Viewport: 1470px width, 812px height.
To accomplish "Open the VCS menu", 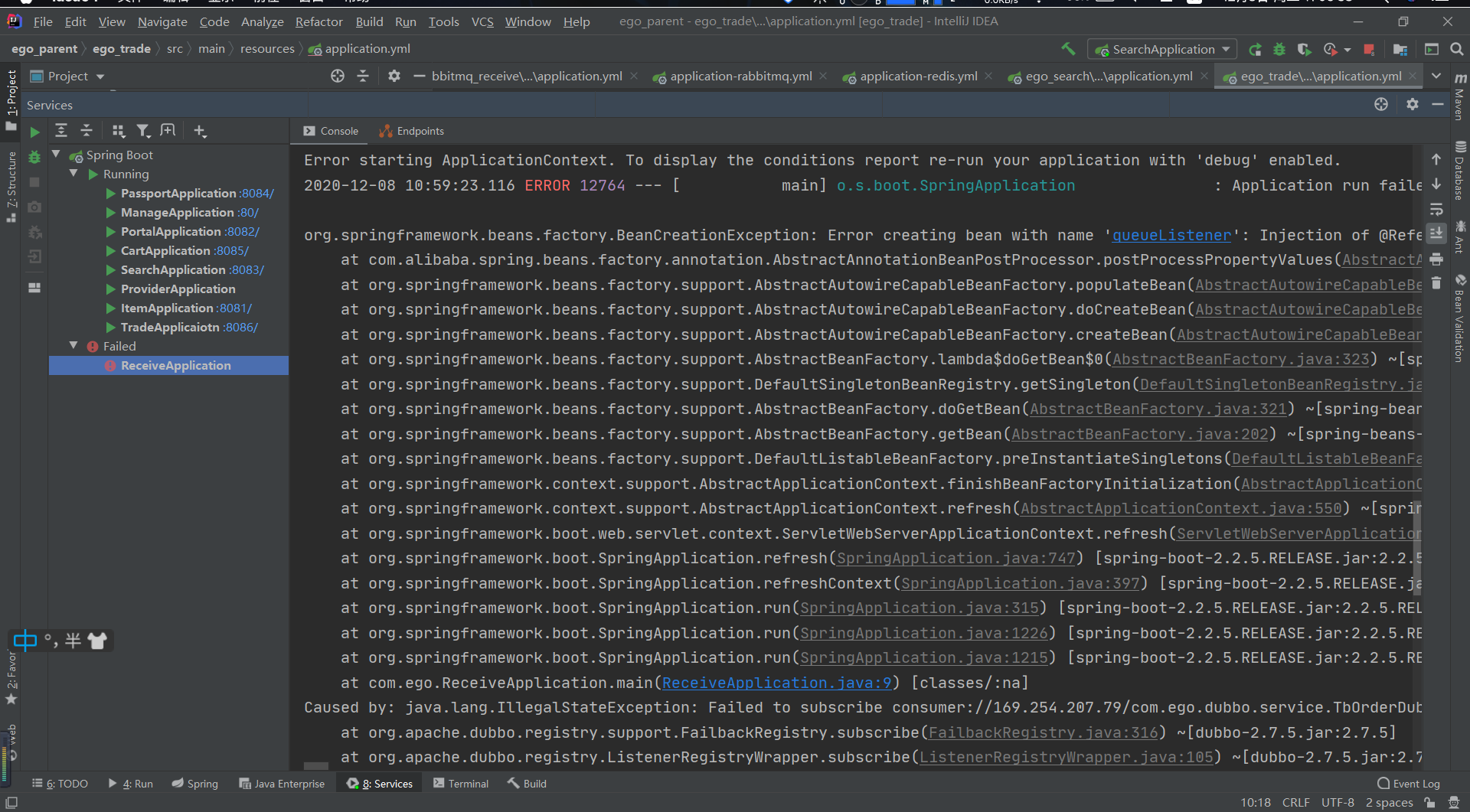I will pos(482,21).
